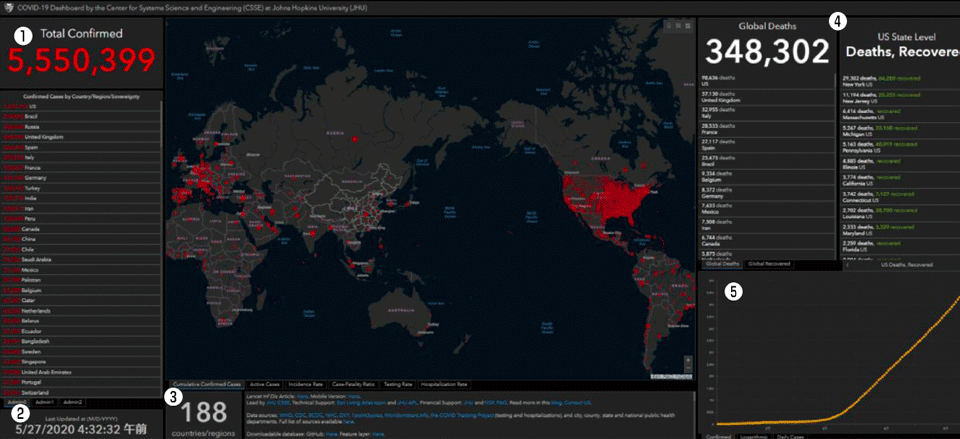
Task: Open the legend list icon on the map
Action: tap(678, 25)
